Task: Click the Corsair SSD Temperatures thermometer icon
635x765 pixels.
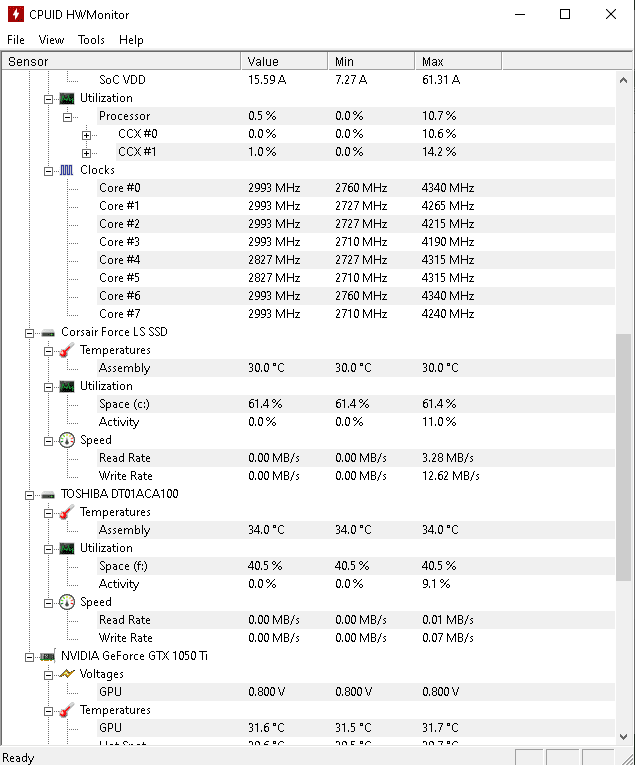Action: pos(67,350)
